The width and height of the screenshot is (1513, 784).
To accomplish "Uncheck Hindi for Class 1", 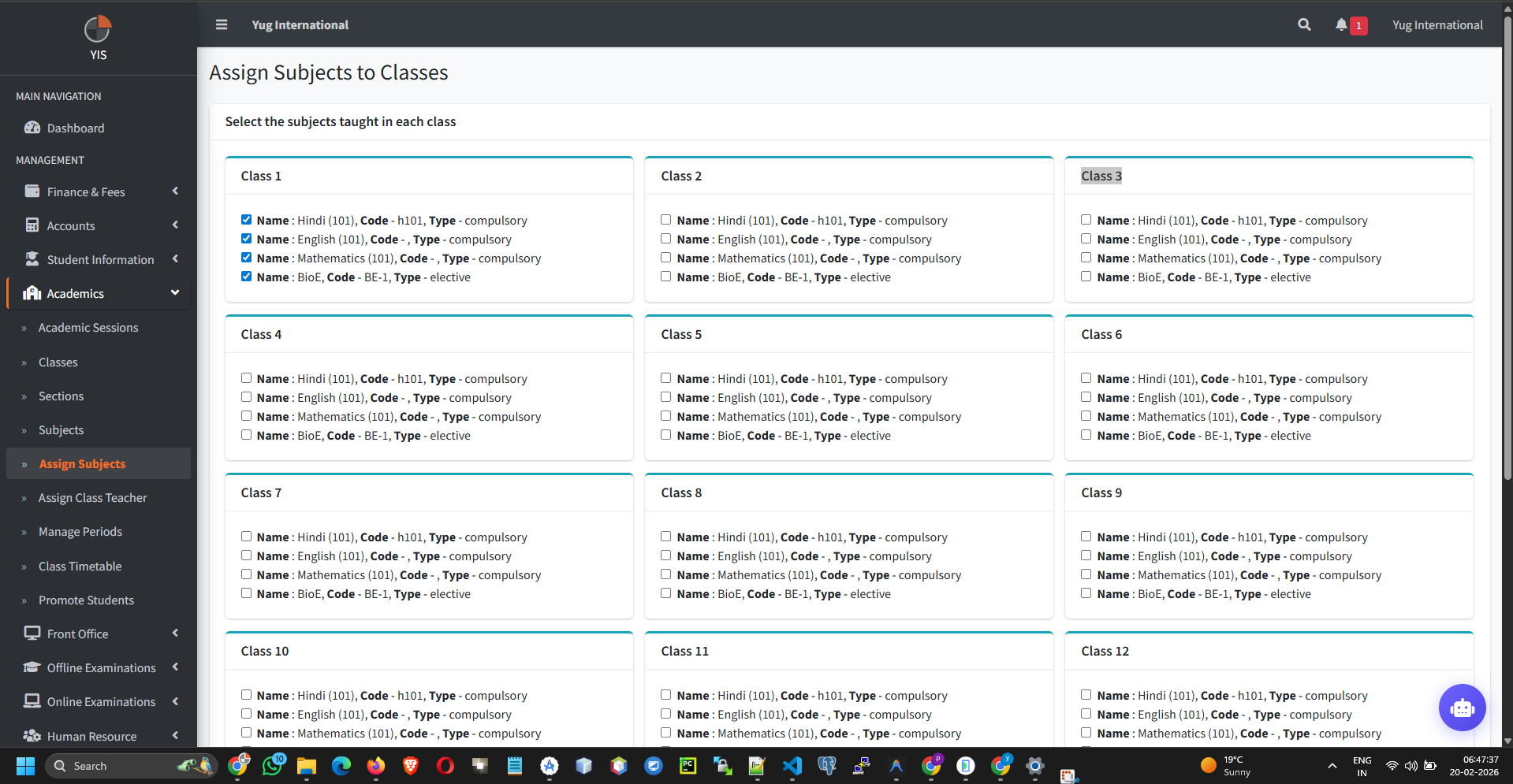I will coord(246,219).
